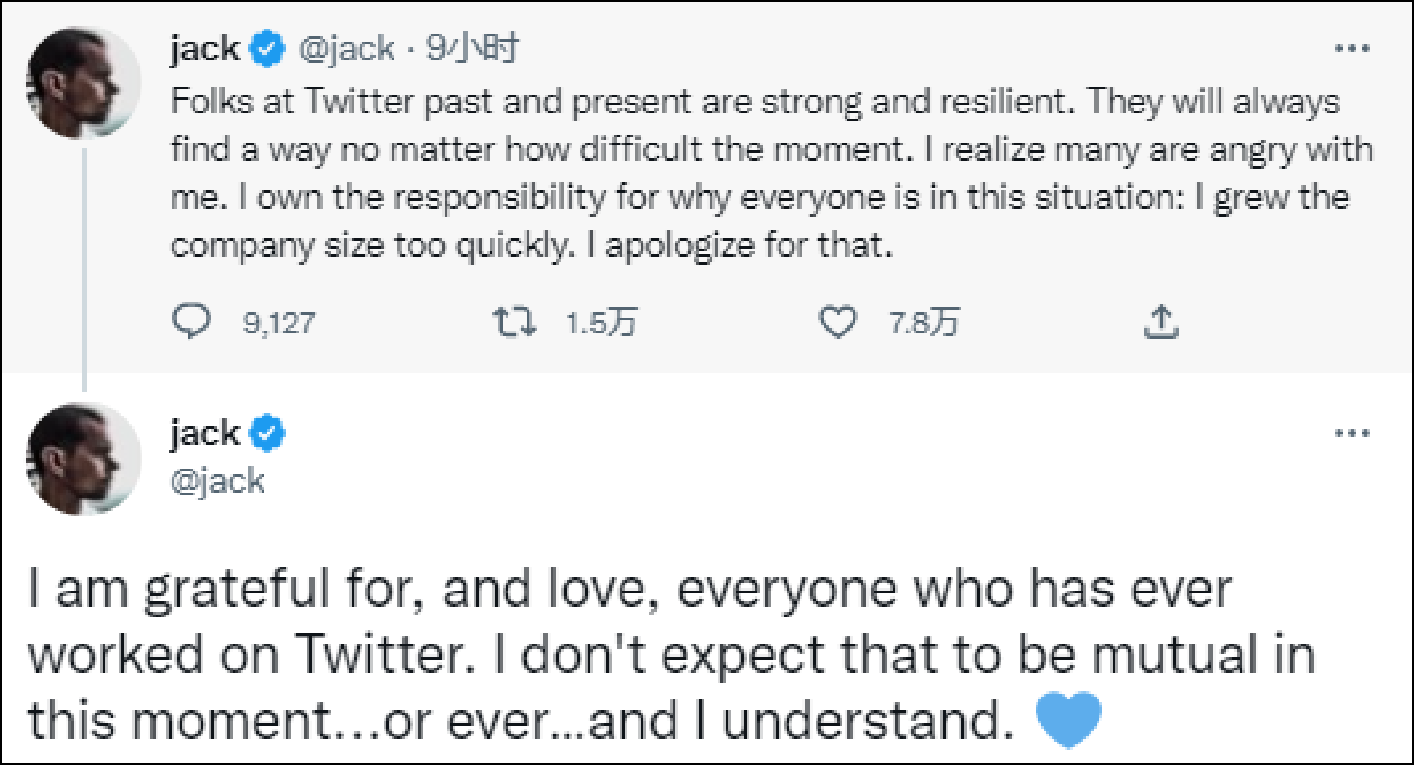This screenshot has height=765, width=1414.
Task: Click the @jack handle under the lower name
Action: [x=218, y=481]
